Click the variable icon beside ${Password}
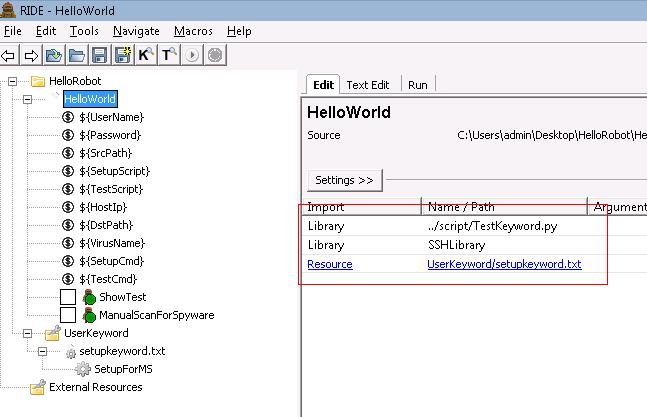Image resolution: width=647 pixels, height=417 pixels. pos(68,135)
